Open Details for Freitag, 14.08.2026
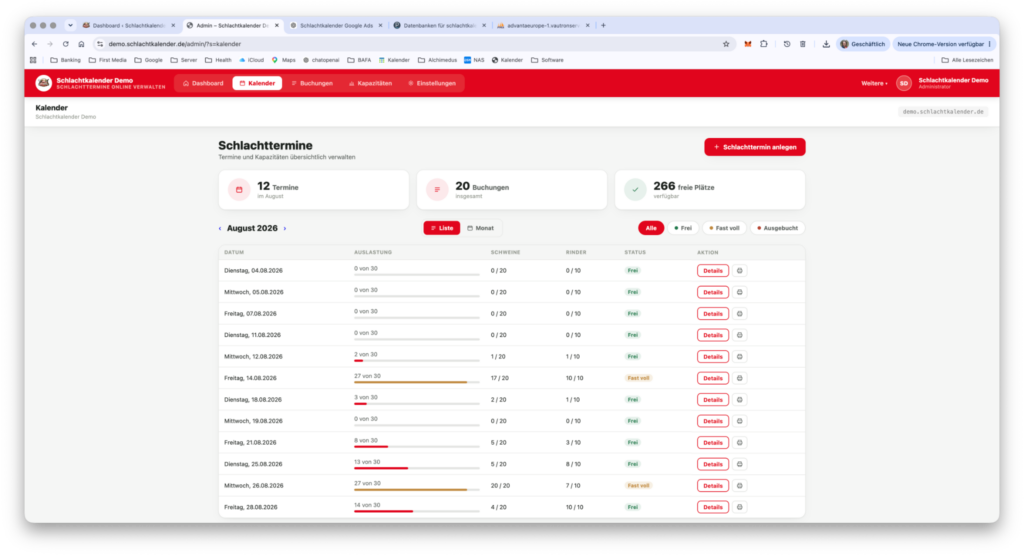The image size is (1024, 555). point(712,378)
